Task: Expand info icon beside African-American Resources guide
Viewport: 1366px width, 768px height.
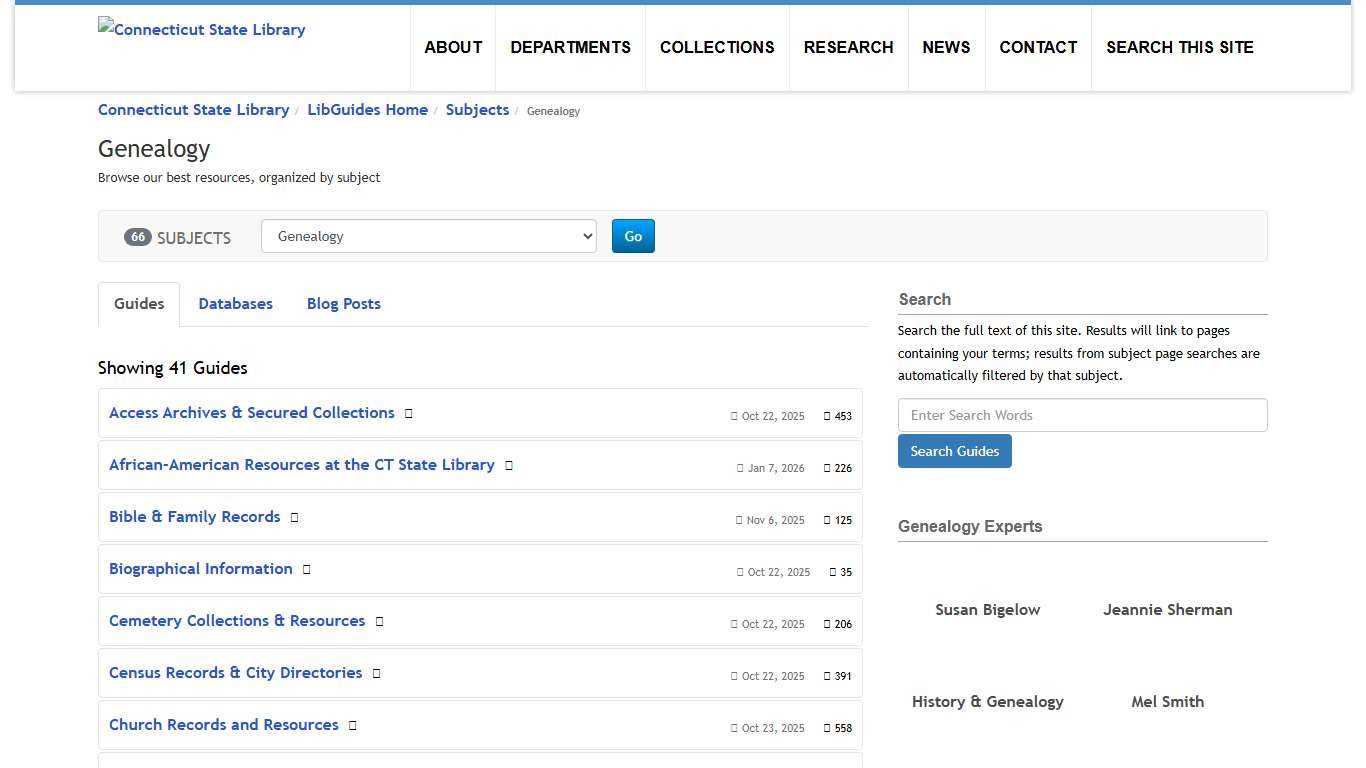Action: click(509, 465)
